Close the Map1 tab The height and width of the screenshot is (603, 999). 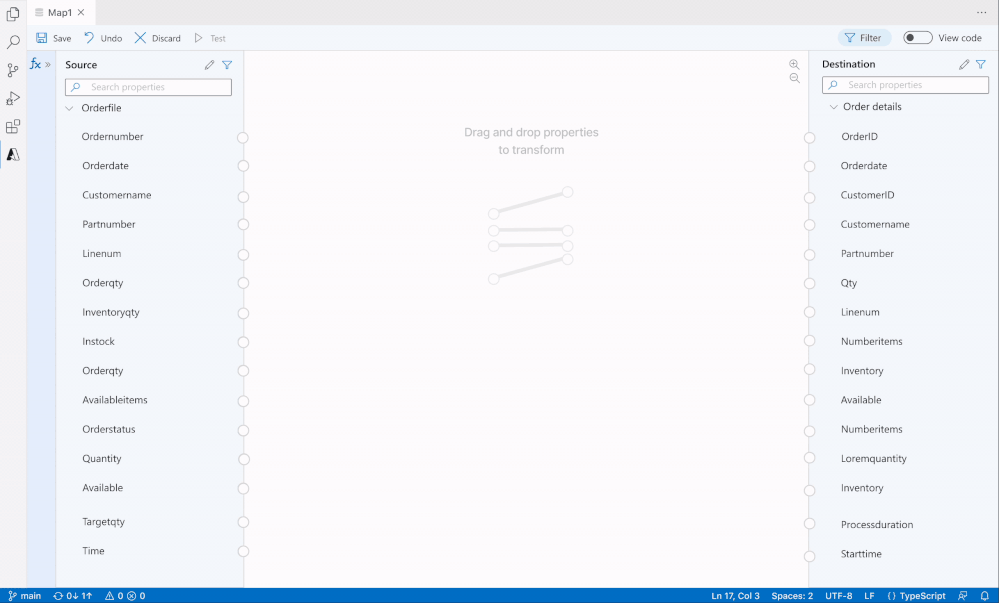[81, 12]
